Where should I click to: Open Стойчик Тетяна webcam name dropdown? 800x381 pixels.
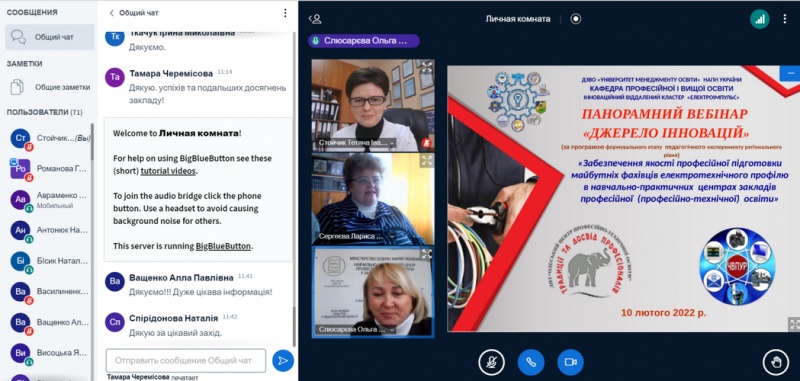click(x=357, y=143)
